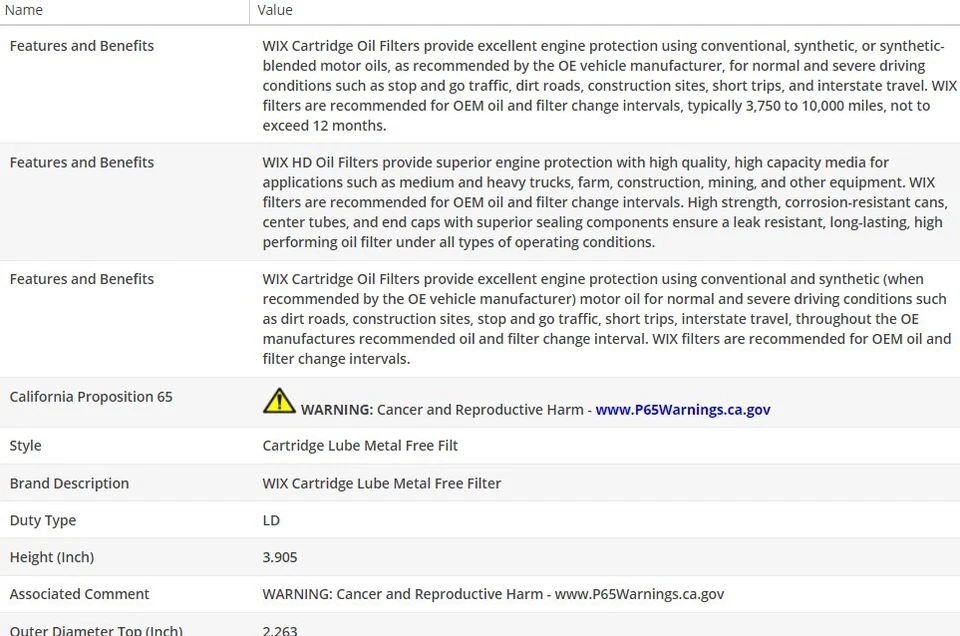This screenshot has height=636, width=960.
Task: Click the 2.263 outer diameter value
Action: (280, 630)
